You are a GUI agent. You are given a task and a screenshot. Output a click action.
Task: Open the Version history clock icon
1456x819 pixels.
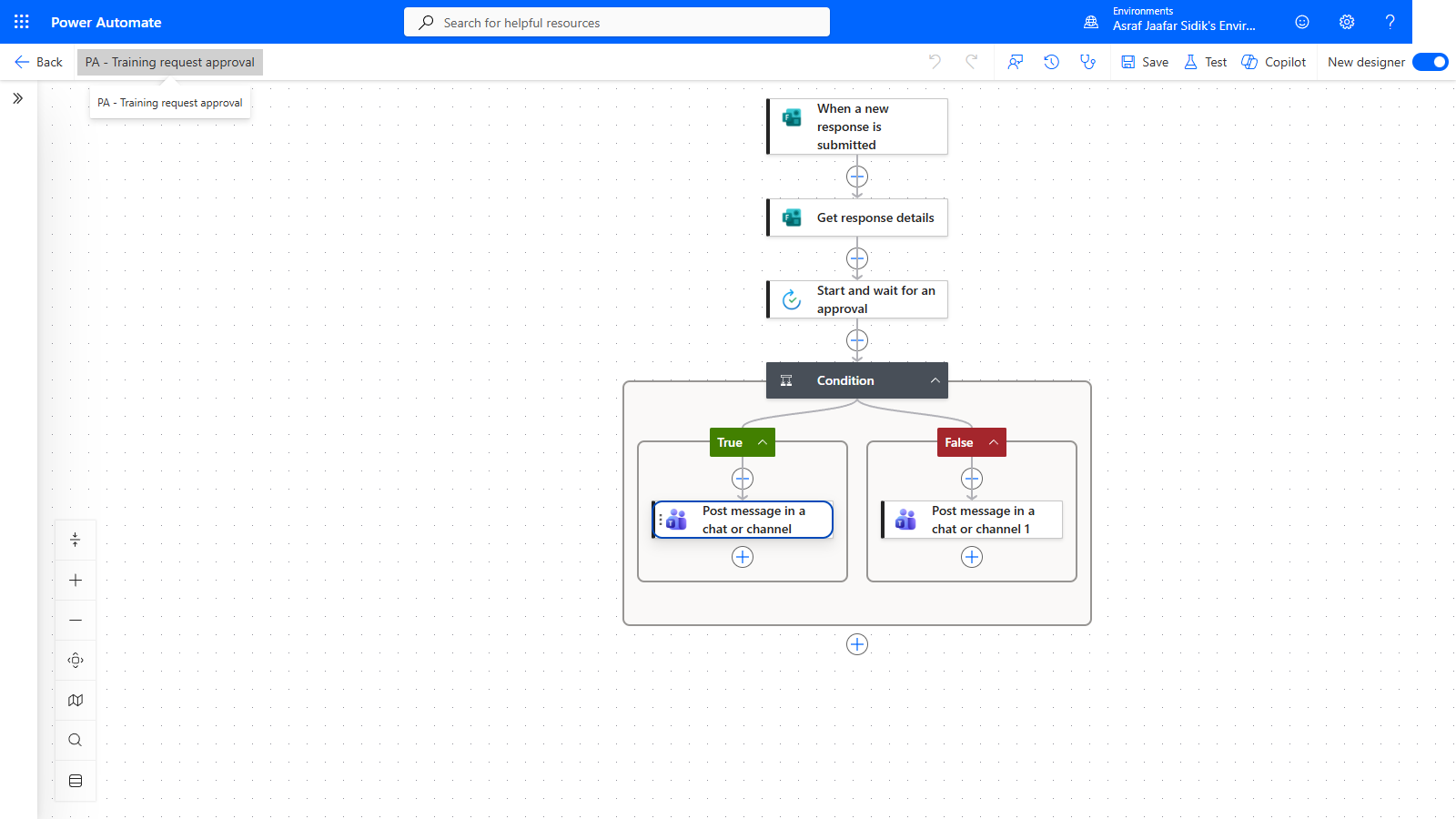tap(1052, 62)
